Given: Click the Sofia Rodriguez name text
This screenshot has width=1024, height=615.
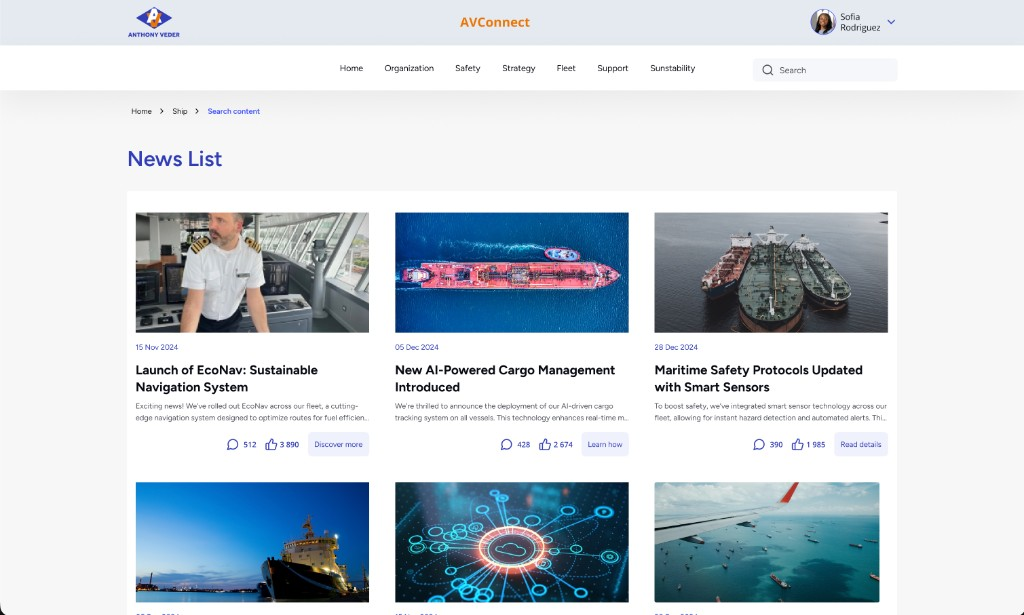Looking at the screenshot, I should [x=860, y=22].
